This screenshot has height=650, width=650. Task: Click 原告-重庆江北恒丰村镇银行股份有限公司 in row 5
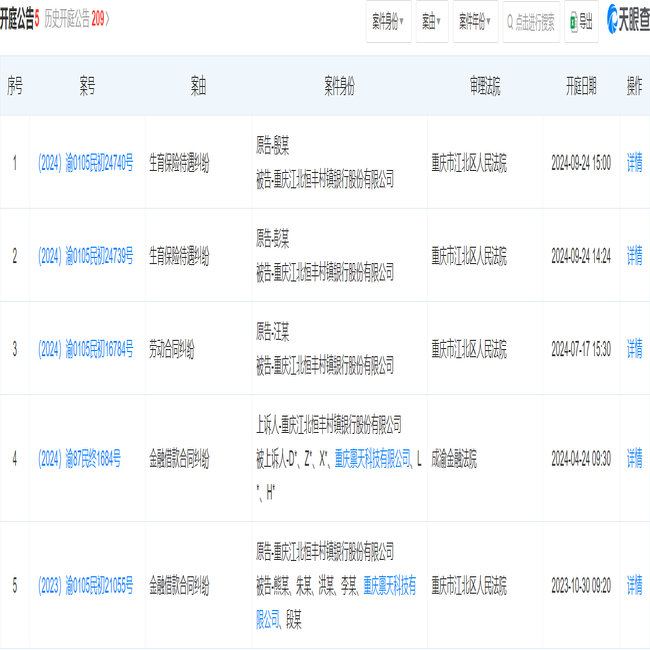(x=325, y=551)
